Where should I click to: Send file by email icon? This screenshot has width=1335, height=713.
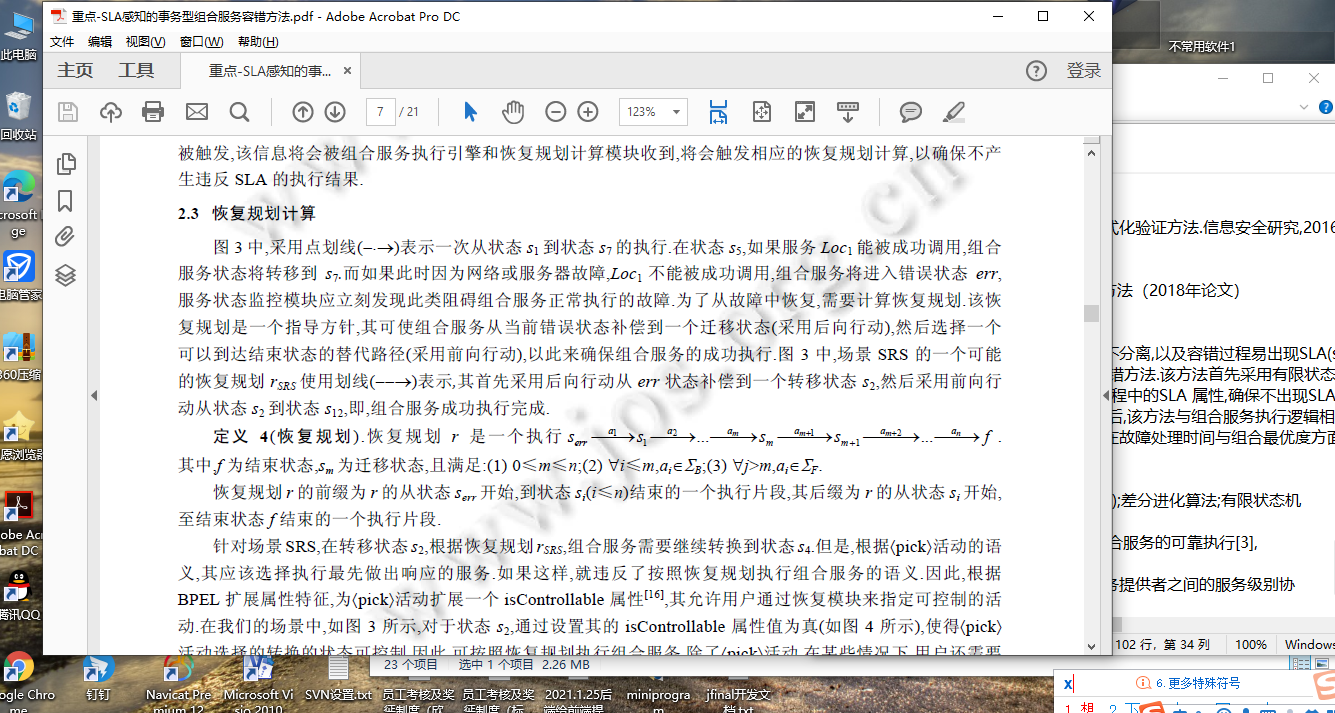(197, 112)
